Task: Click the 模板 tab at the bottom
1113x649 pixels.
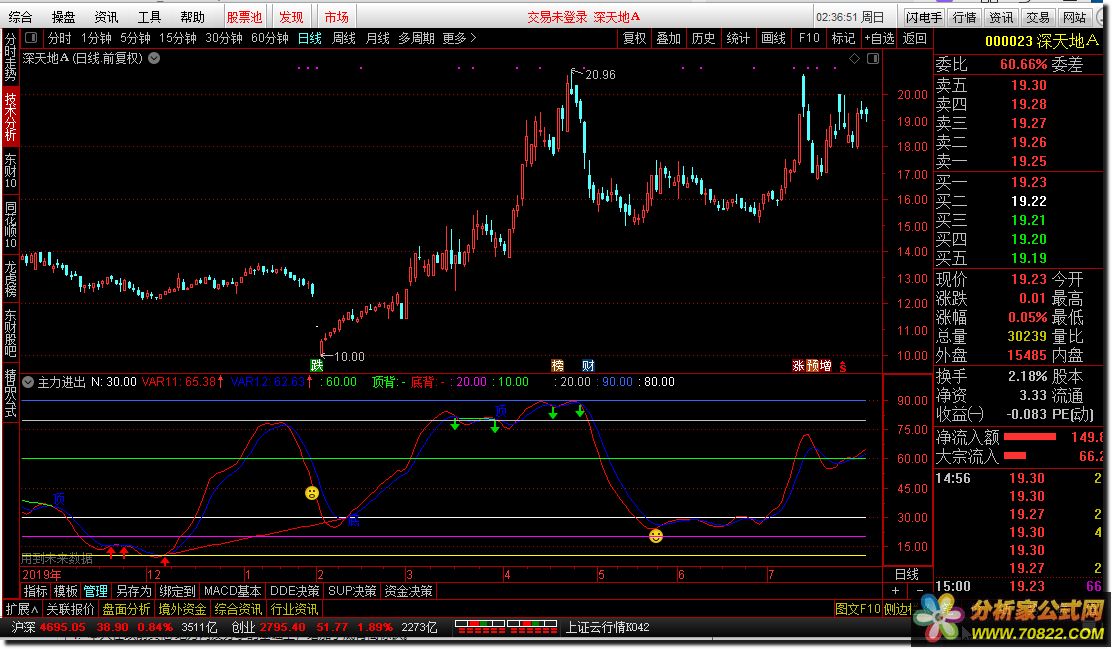Action: pos(65,591)
